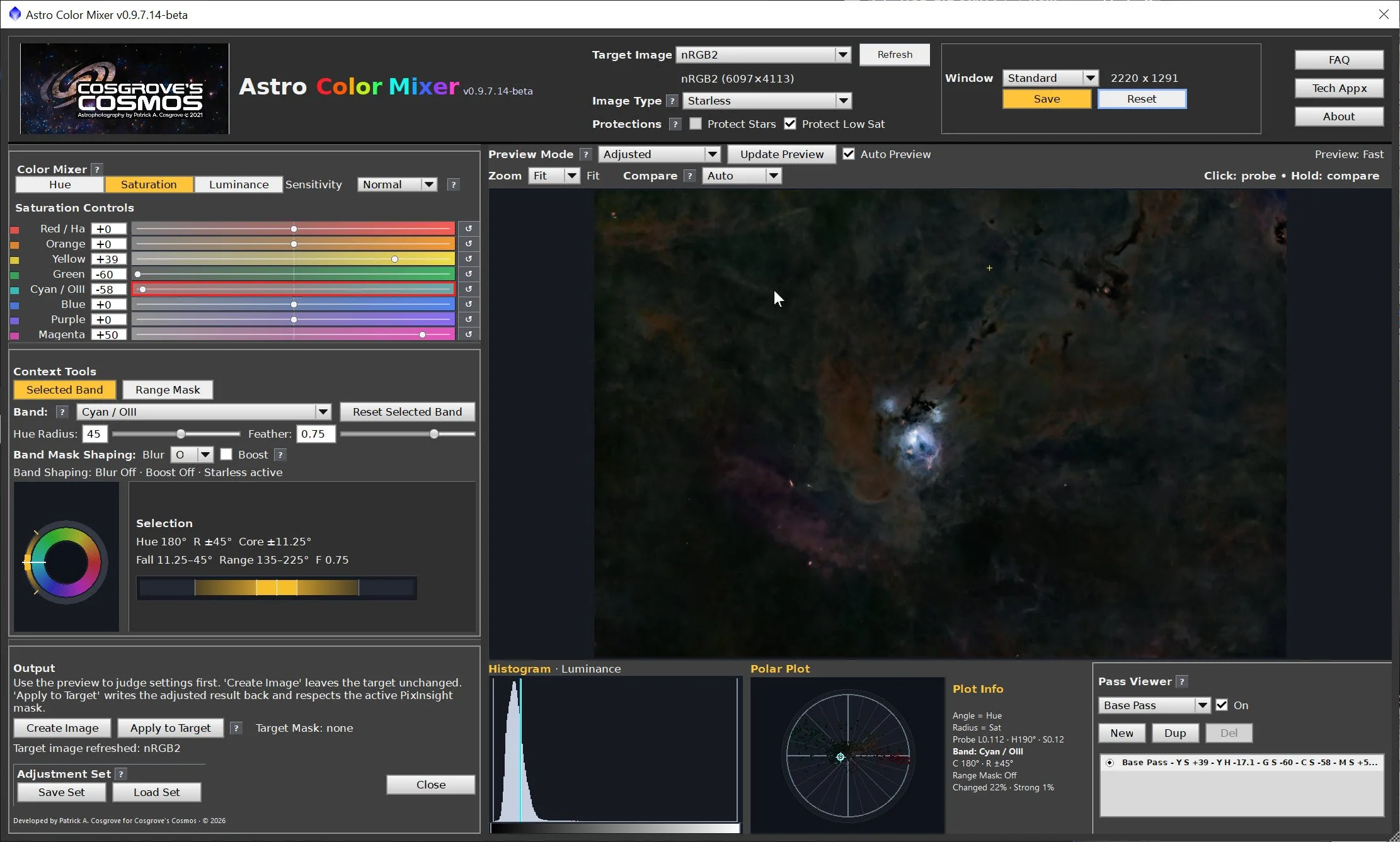Image resolution: width=1400 pixels, height=842 pixels.
Task: Open the Preview Mode Adjusted dropdown
Action: pyautogui.click(x=659, y=154)
